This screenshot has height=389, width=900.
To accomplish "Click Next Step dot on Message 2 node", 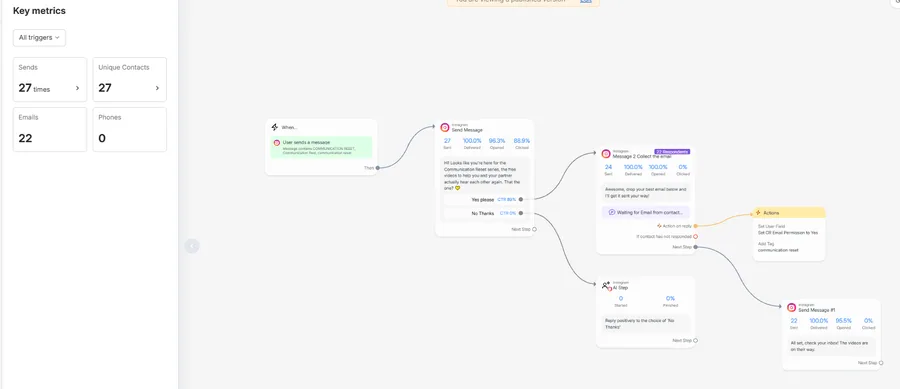I will click(696, 247).
